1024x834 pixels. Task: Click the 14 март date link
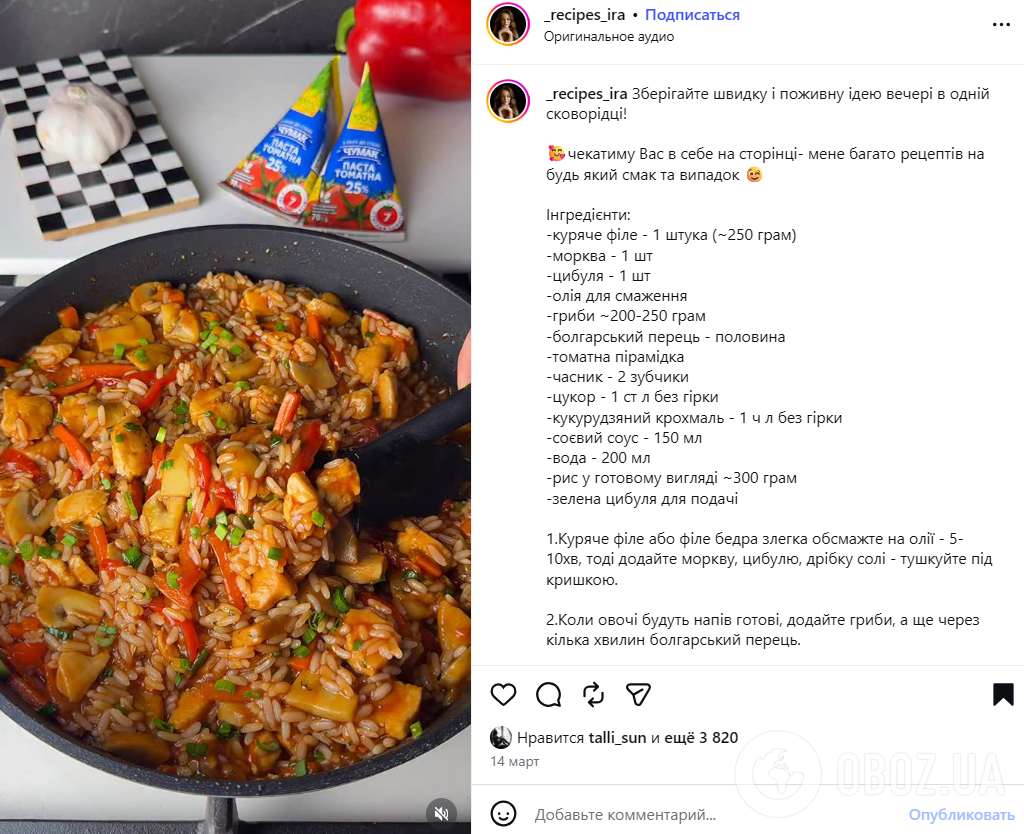click(515, 762)
